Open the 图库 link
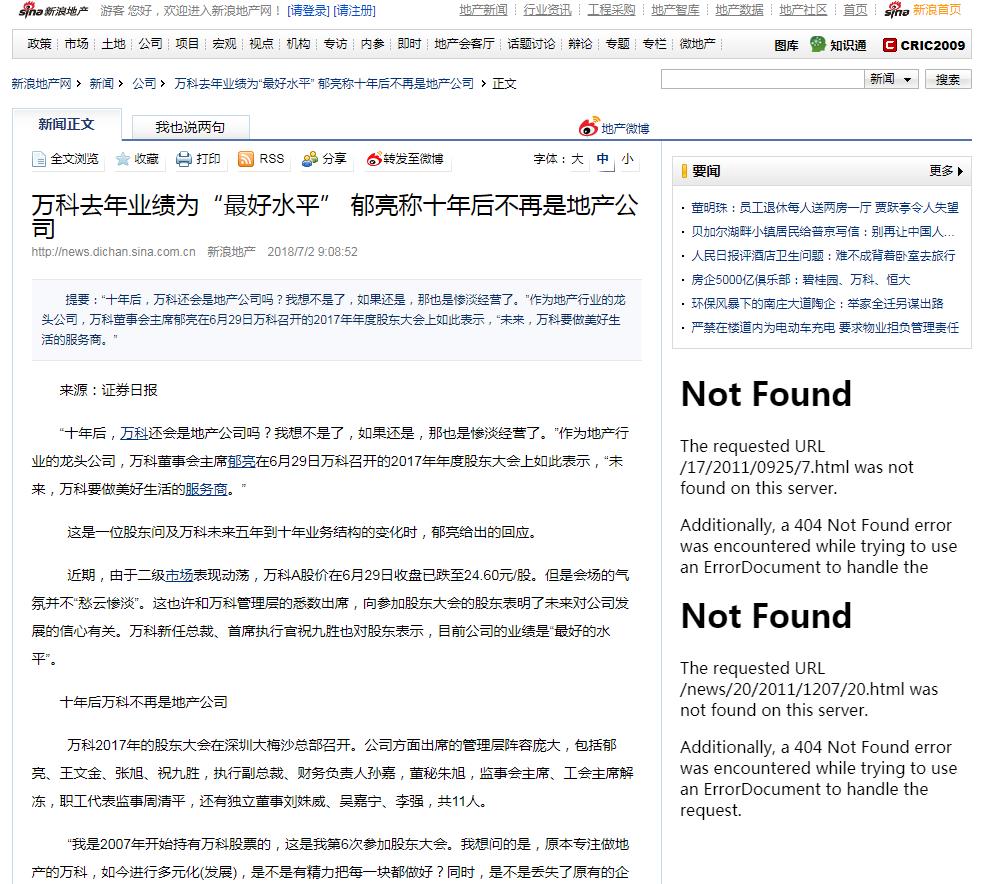This screenshot has height=884, width=998. (786, 45)
